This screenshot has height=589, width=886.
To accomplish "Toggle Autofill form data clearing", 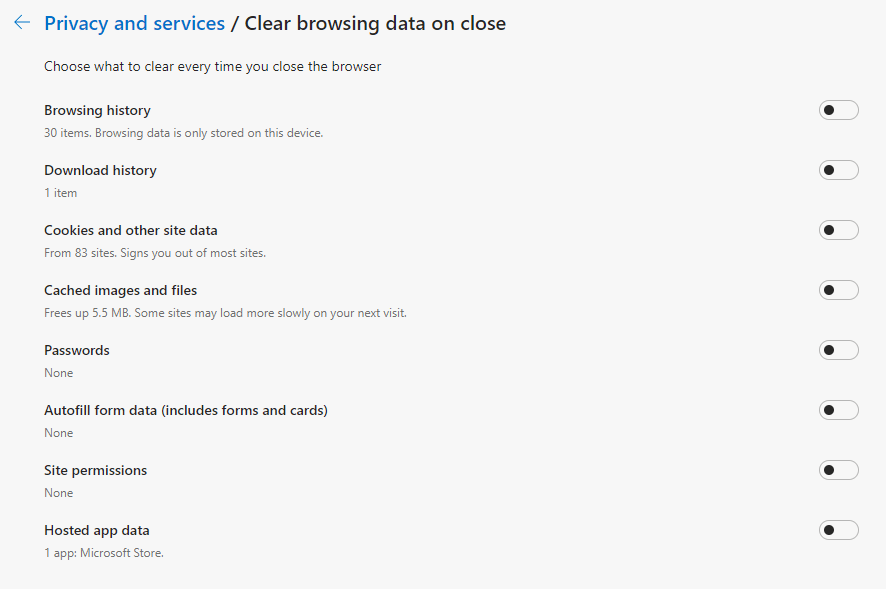I will tap(838, 410).
